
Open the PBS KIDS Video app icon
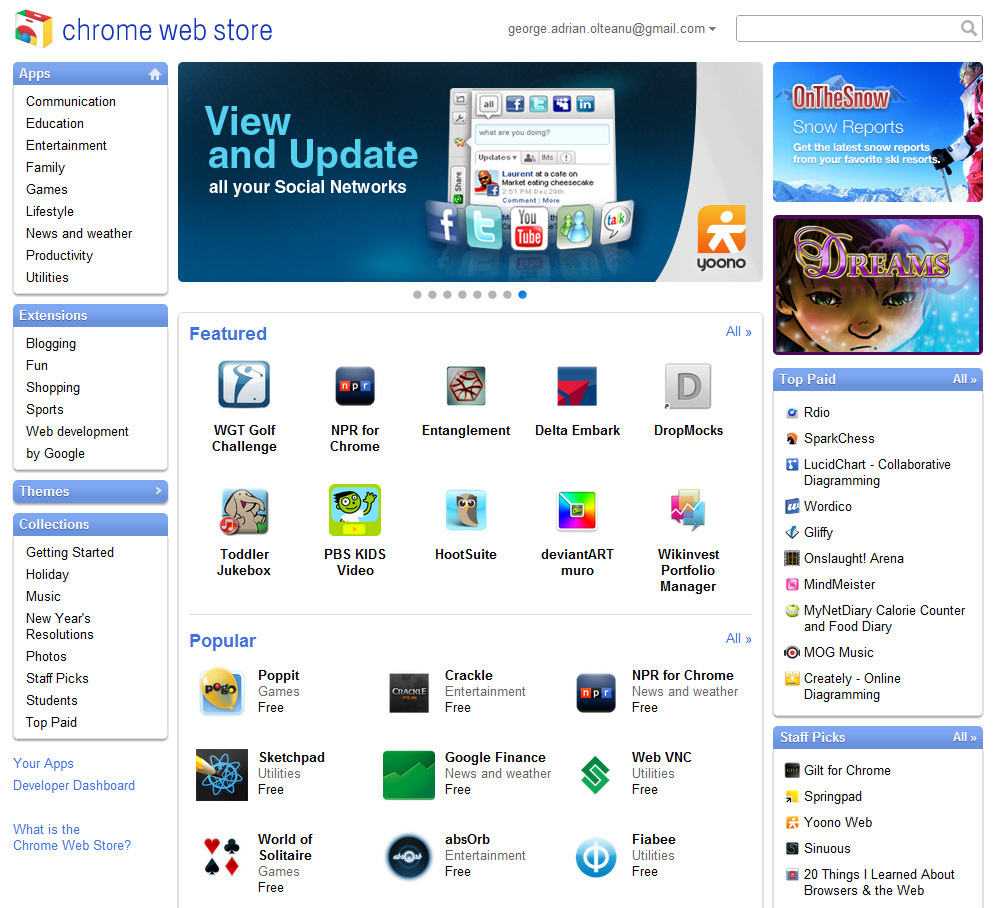(355, 510)
